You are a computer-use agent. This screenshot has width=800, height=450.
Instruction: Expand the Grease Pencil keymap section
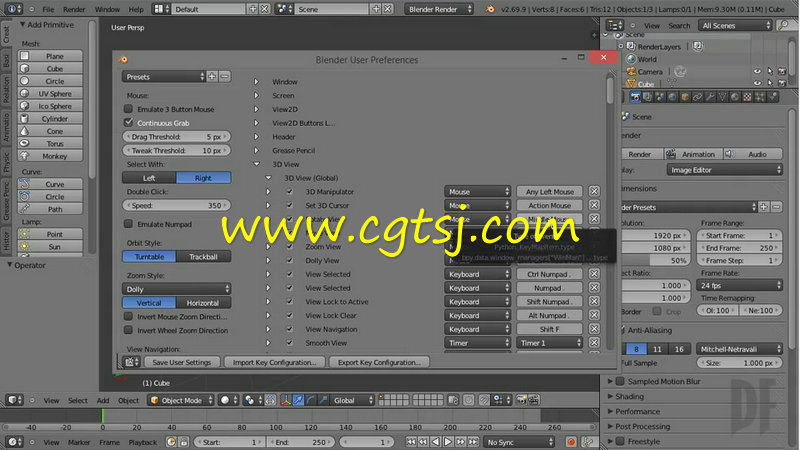click(257, 151)
